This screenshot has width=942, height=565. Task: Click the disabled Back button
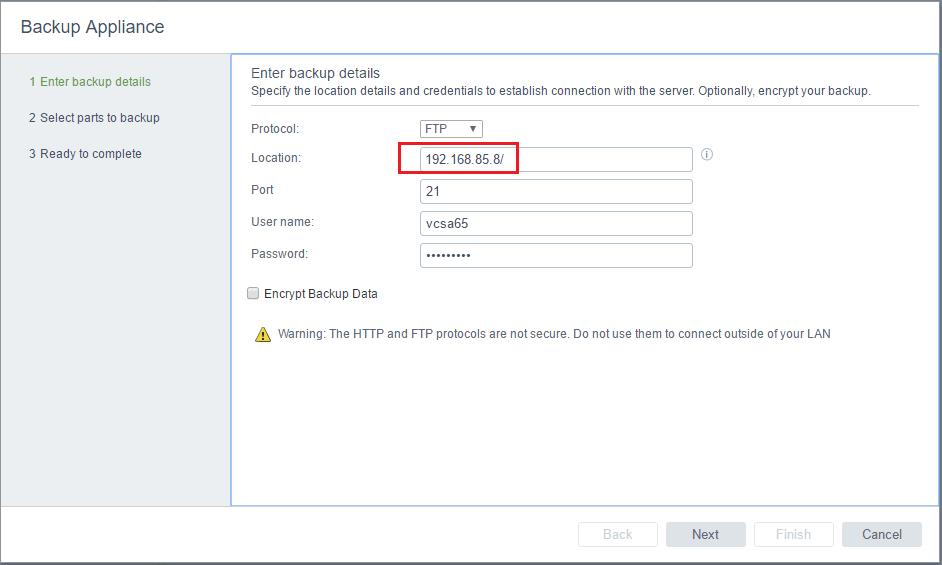(x=617, y=534)
